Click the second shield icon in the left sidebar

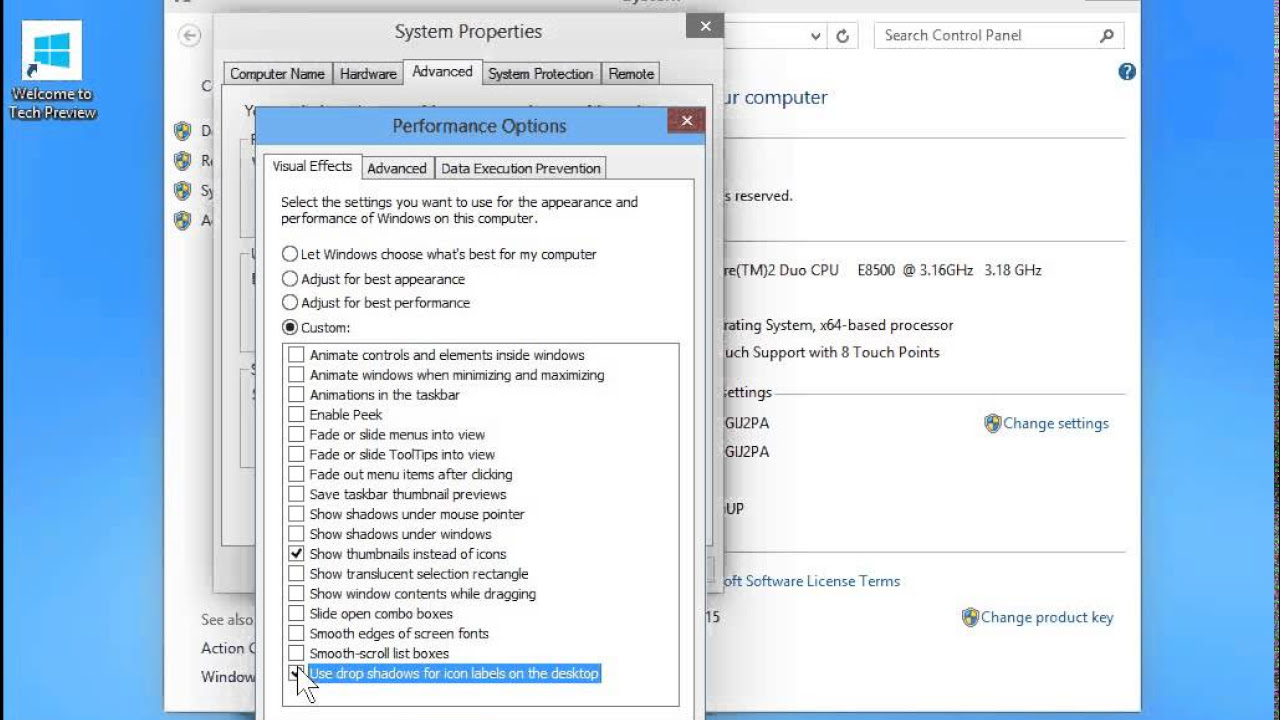[183, 161]
